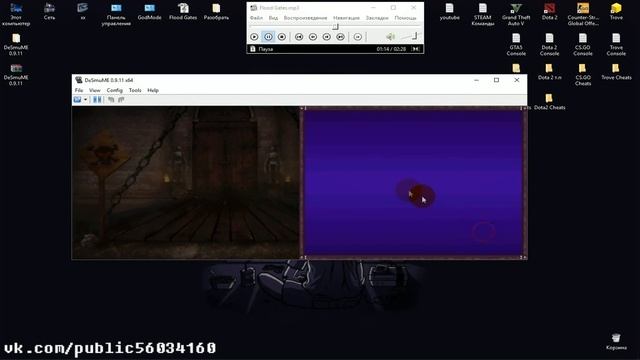Click the media player volume slider
Viewport: 640px width, 360px height.
coord(410,37)
